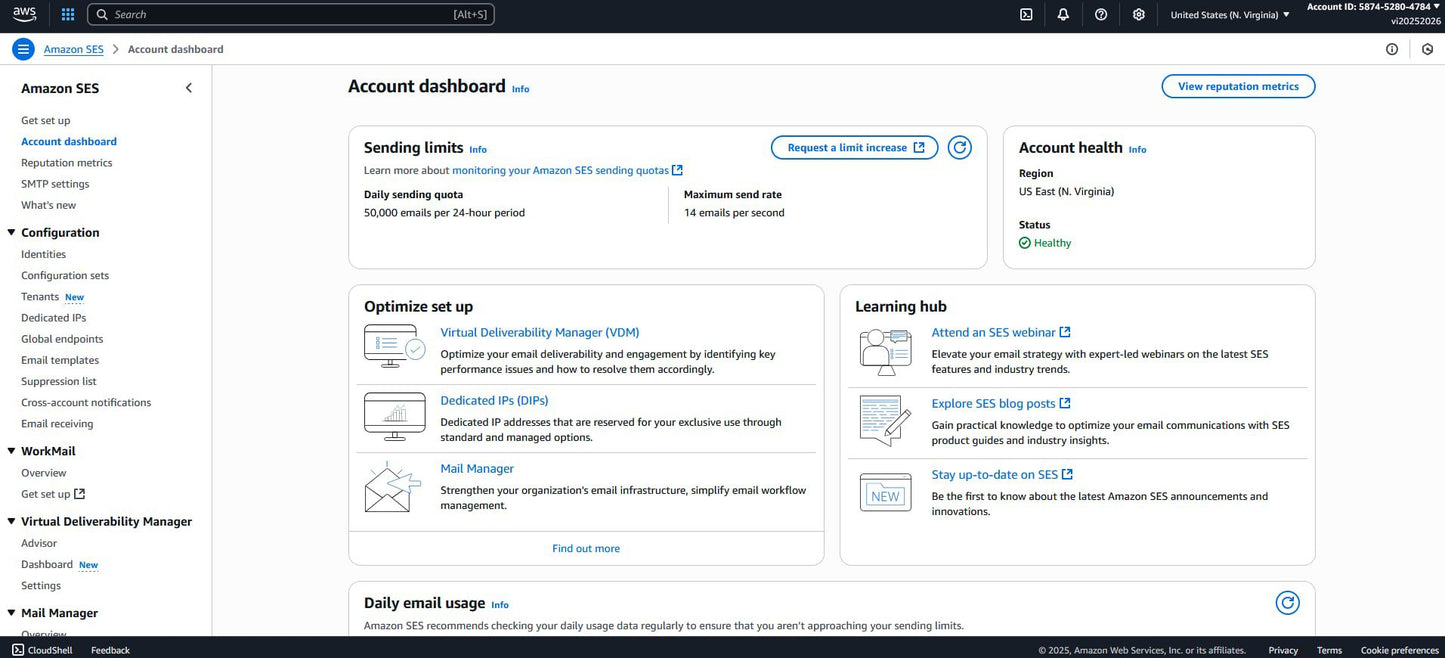Click external link icon beside Get set up
Viewport: 1445px width, 658px height.
(80, 494)
